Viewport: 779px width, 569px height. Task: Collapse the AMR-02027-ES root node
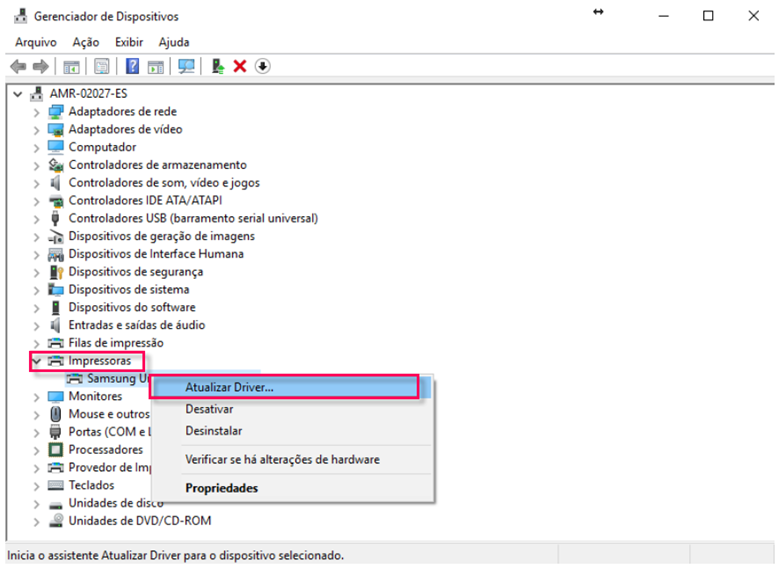tap(18, 93)
